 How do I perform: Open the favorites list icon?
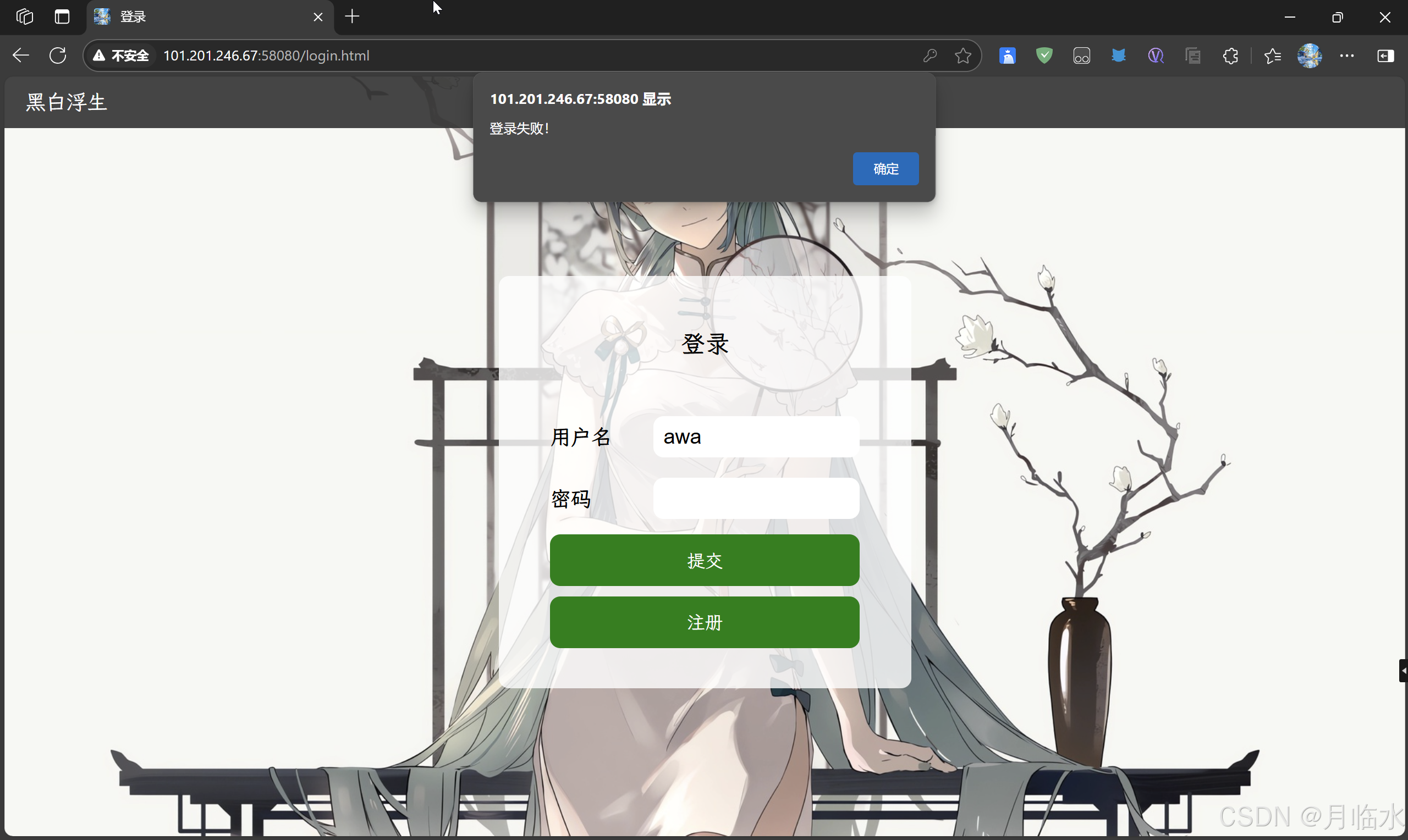pyautogui.click(x=1272, y=56)
